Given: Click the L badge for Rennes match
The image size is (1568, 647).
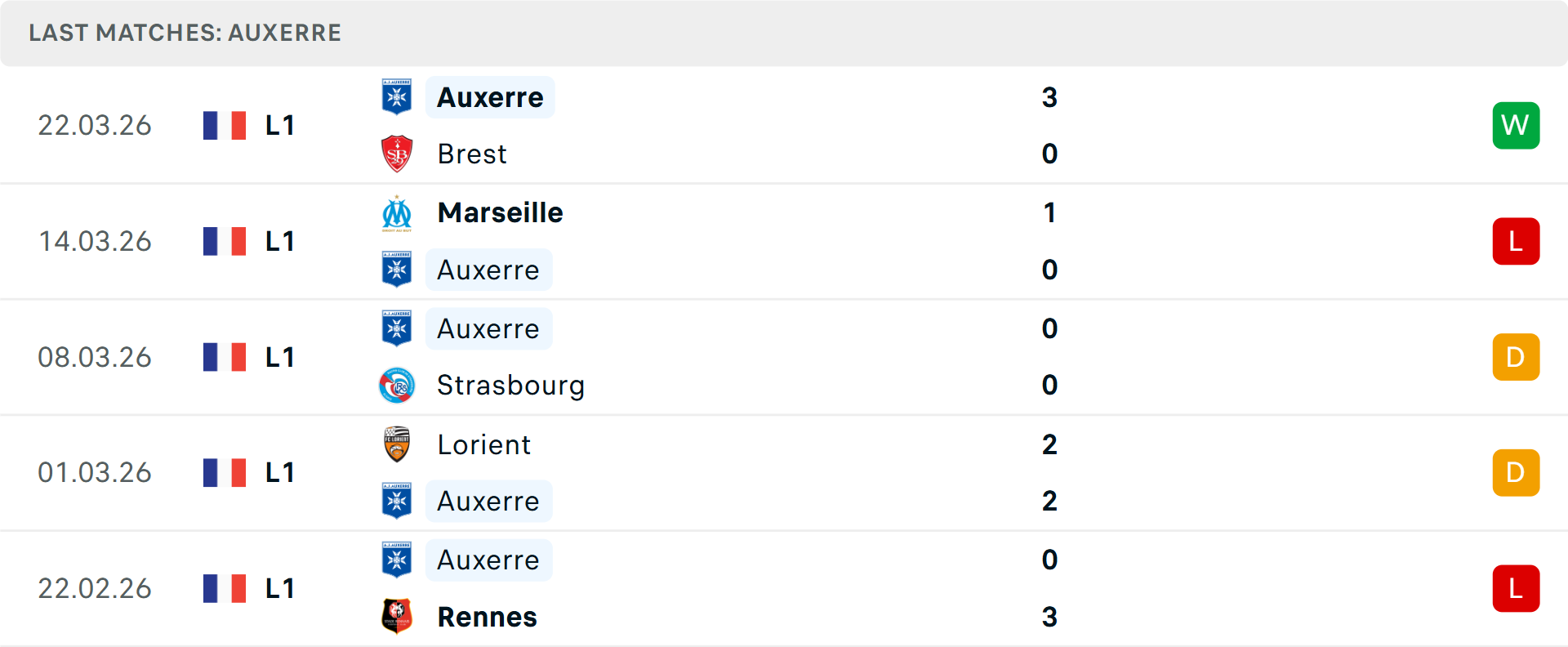Looking at the screenshot, I should coord(1516,588).
